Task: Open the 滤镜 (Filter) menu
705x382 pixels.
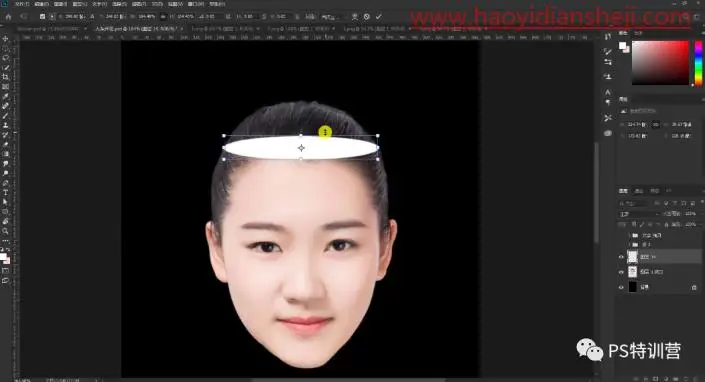Action: point(139,4)
